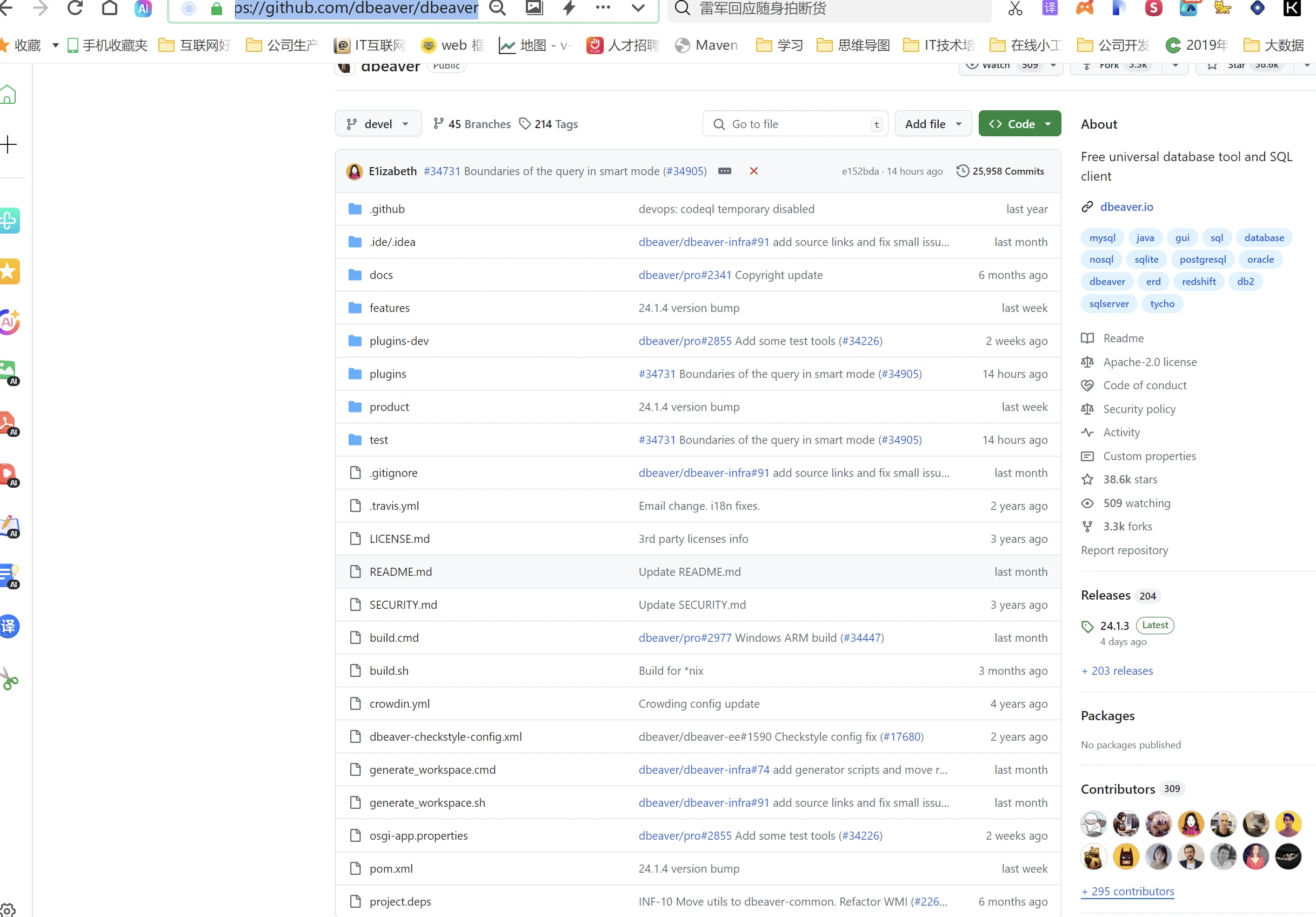Viewport: 1316px width, 917px height.
Task: Expand commit message ellipsis icon
Action: [x=725, y=171]
